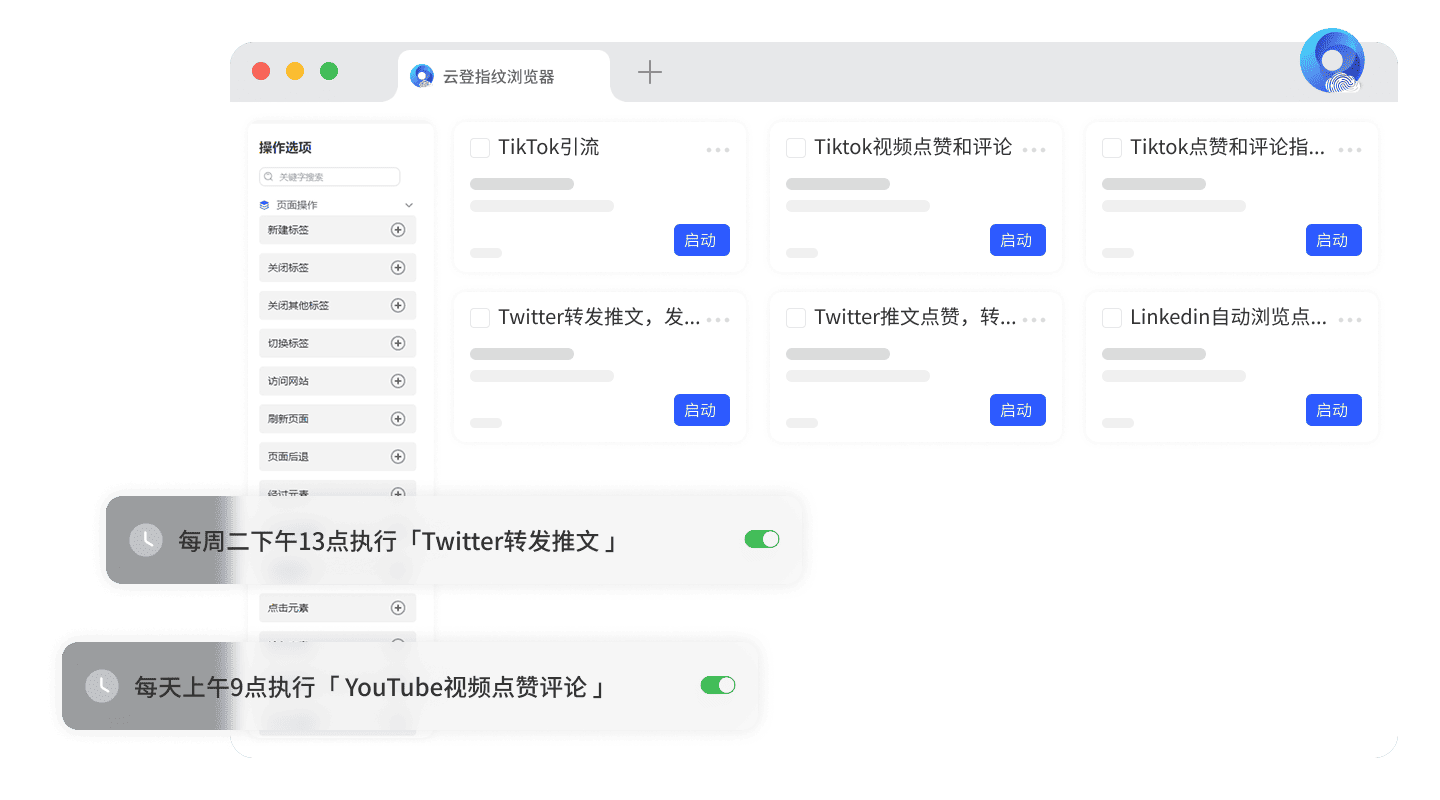Launch the Tiktok点赞和评论指 task with 启动
This screenshot has width=1440, height=800.
pos(1333,240)
